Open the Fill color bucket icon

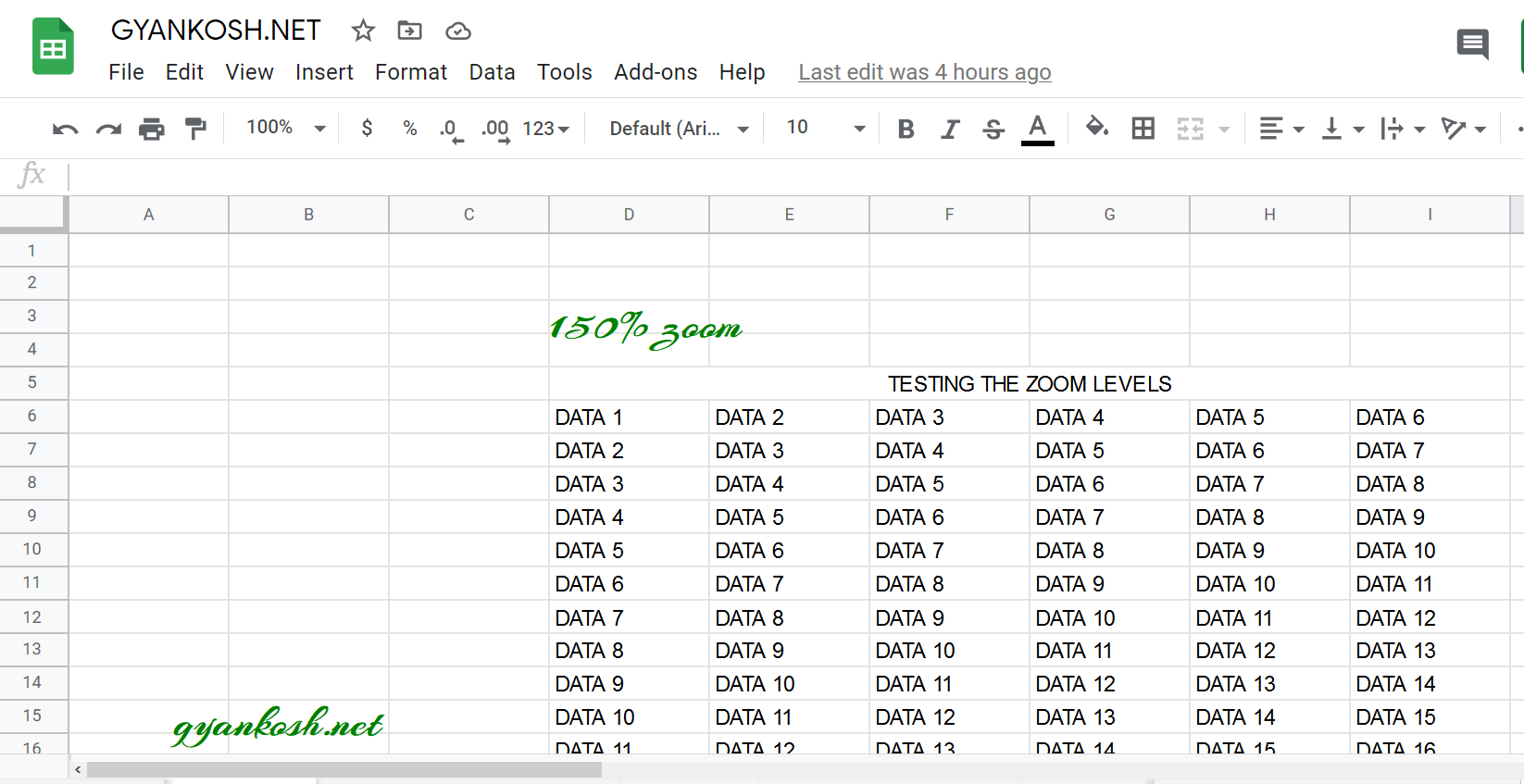coord(1097,127)
